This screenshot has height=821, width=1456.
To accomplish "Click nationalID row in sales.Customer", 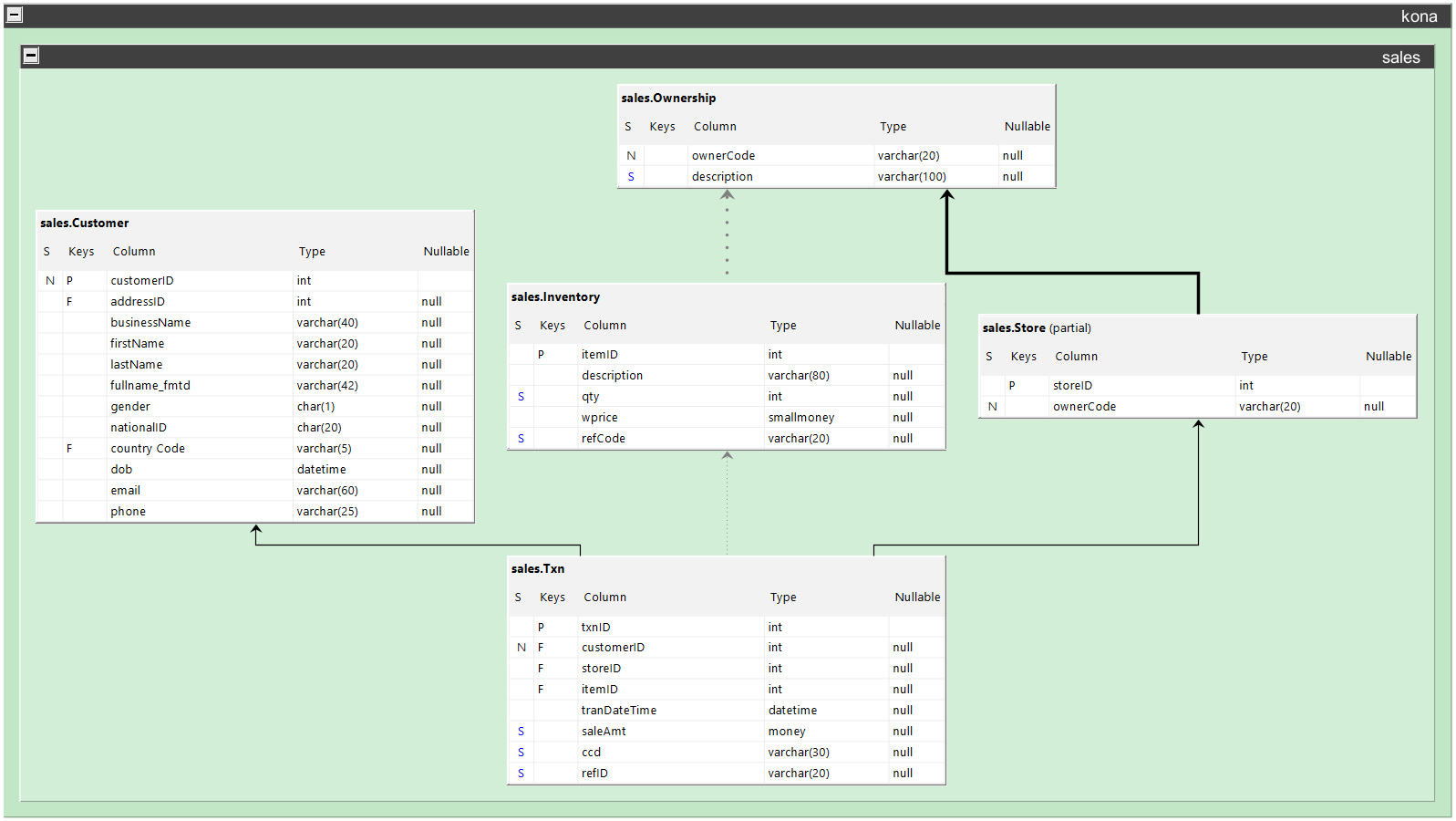I will click(255, 427).
